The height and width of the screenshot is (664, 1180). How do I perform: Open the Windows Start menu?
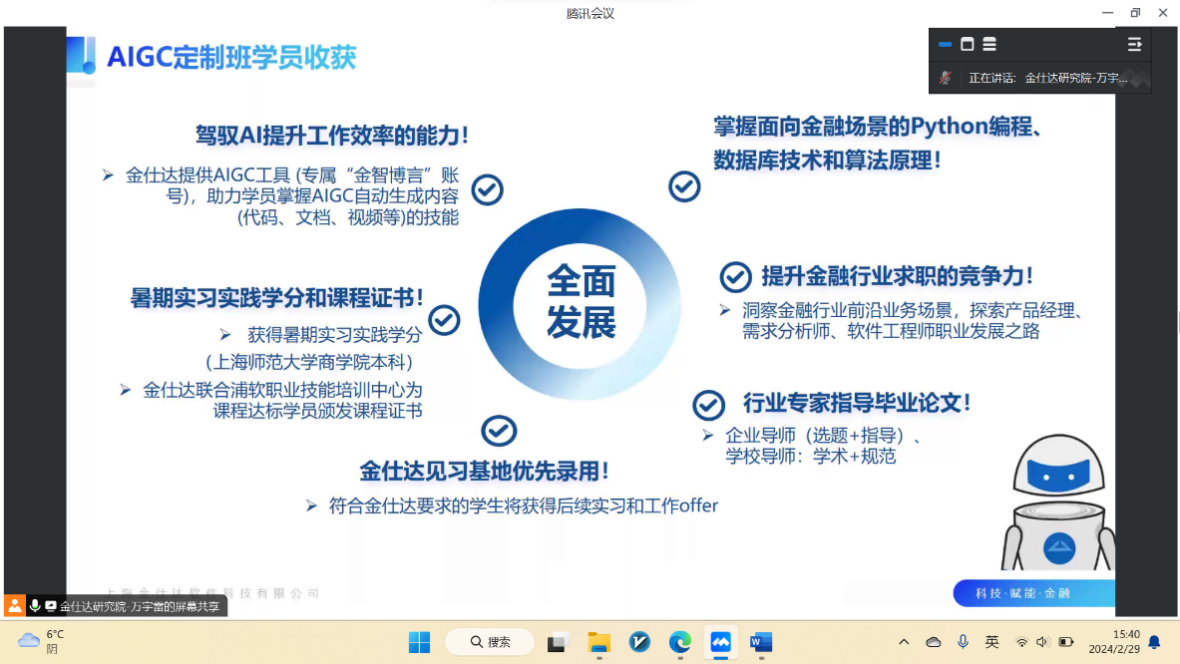419,642
